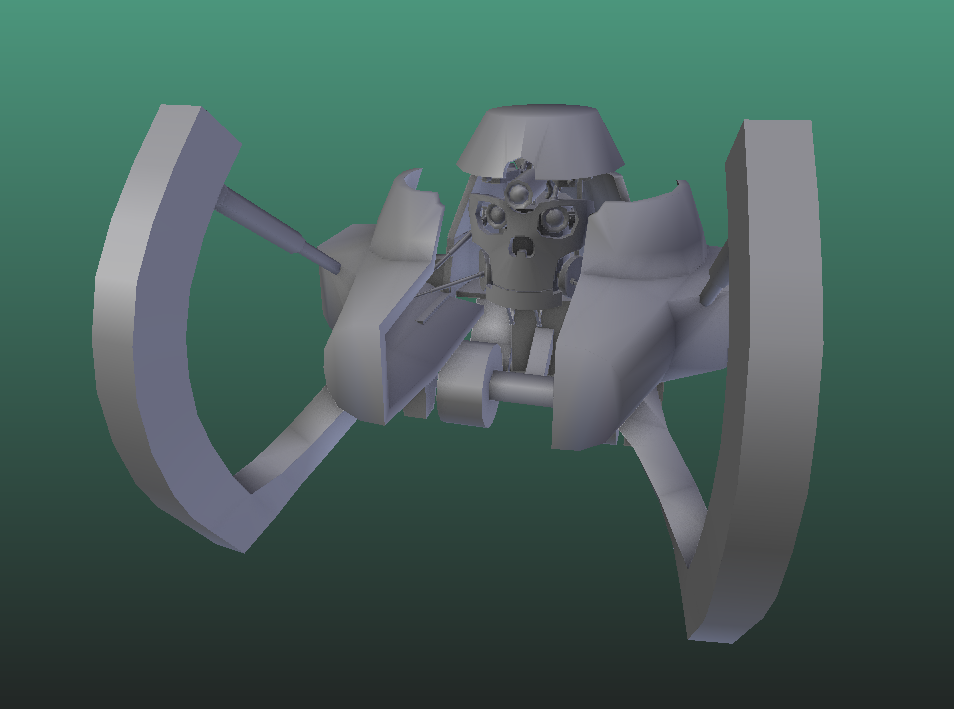The height and width of the screenshot is (709, 954).
Task: Select the flat angled plate at front left
Action: [x=420, y=350]
